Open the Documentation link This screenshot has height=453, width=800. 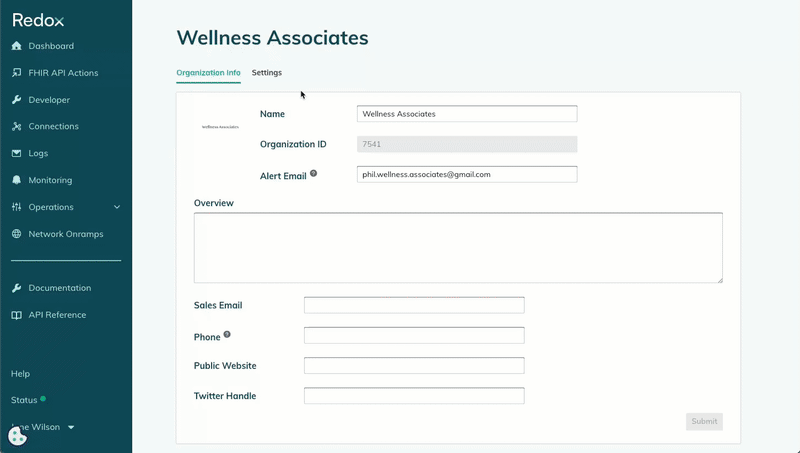(x=60, y=288)
